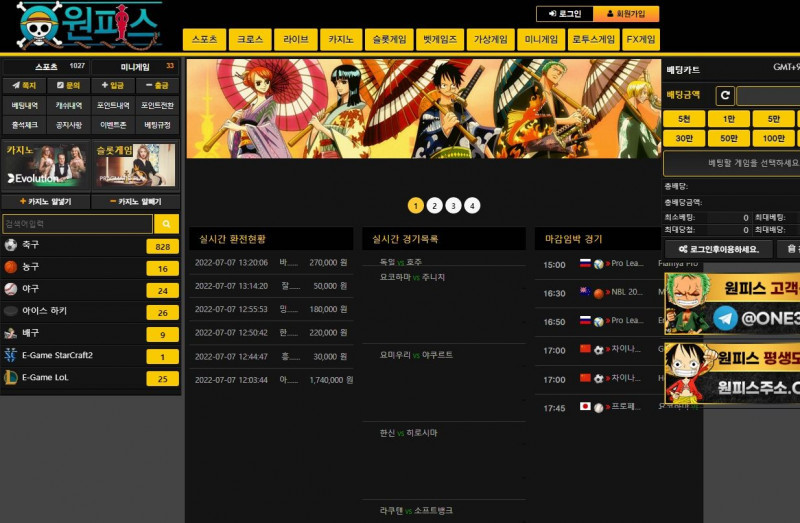Click the search magnifier button in sidebar
The height and width of the screenshot is (523, 800).
coord(166,224)
